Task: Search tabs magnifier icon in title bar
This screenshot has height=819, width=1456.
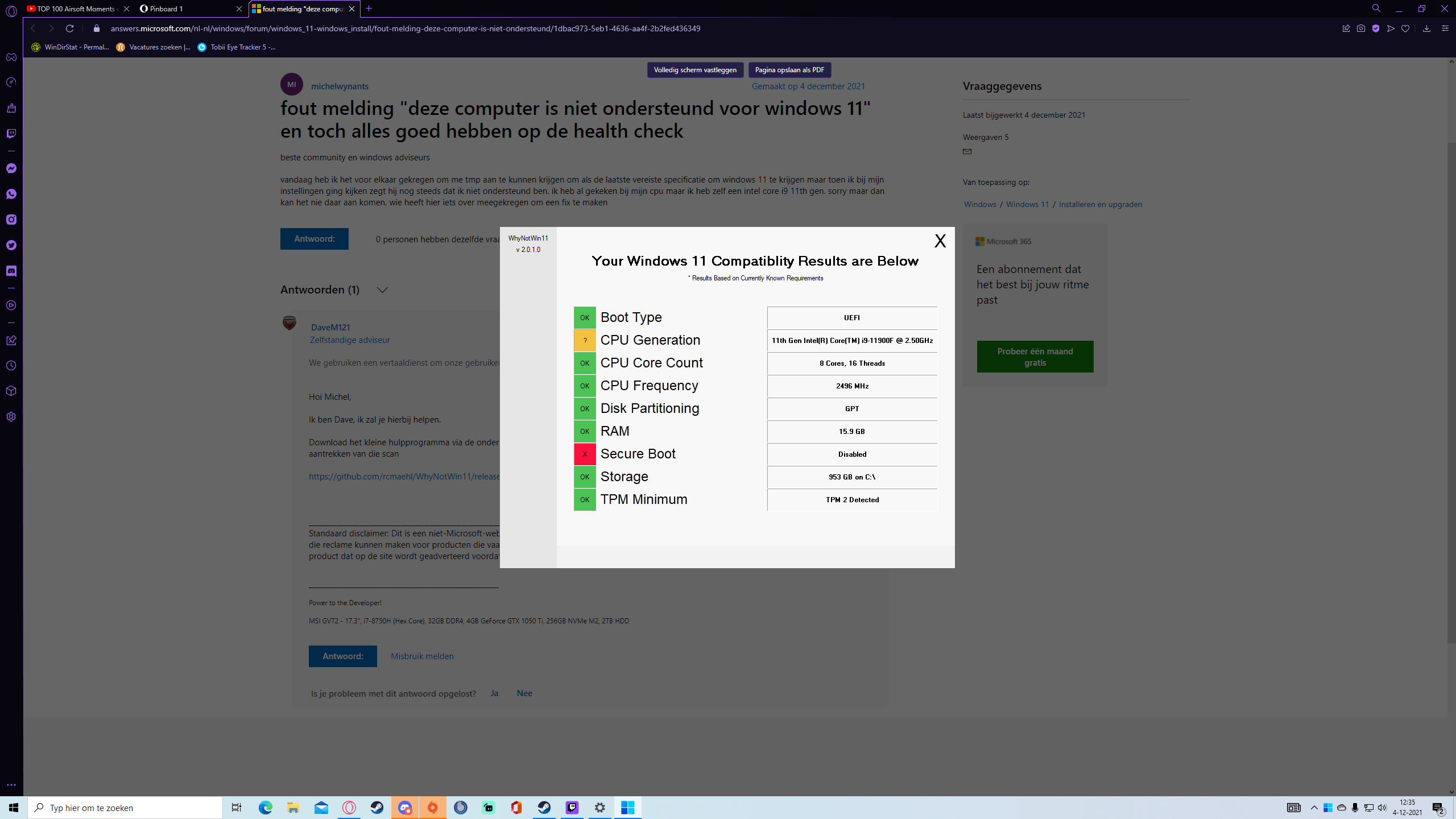Action: (x=1376, y=9)
